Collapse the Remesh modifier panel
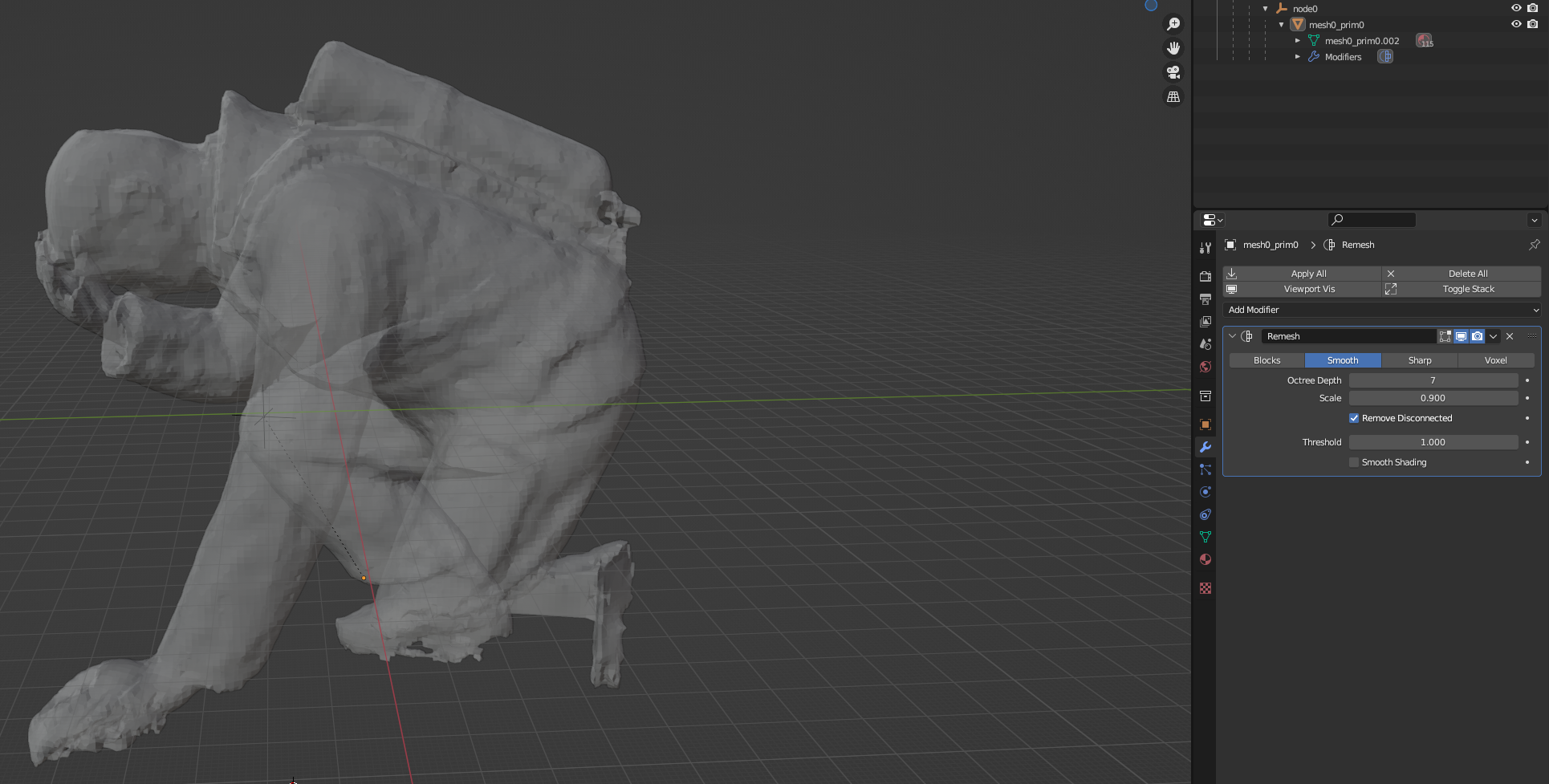Image resolution: width=1549 pixels, height=784 pixels. 1232,336
